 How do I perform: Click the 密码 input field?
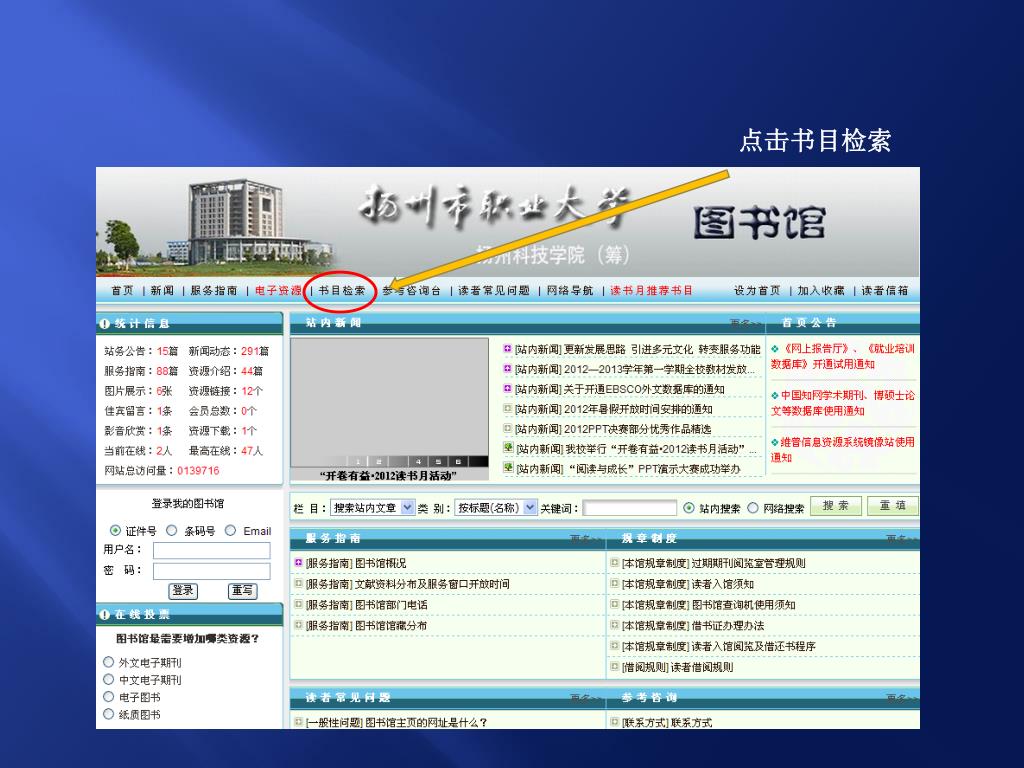(x=212, y=571)
